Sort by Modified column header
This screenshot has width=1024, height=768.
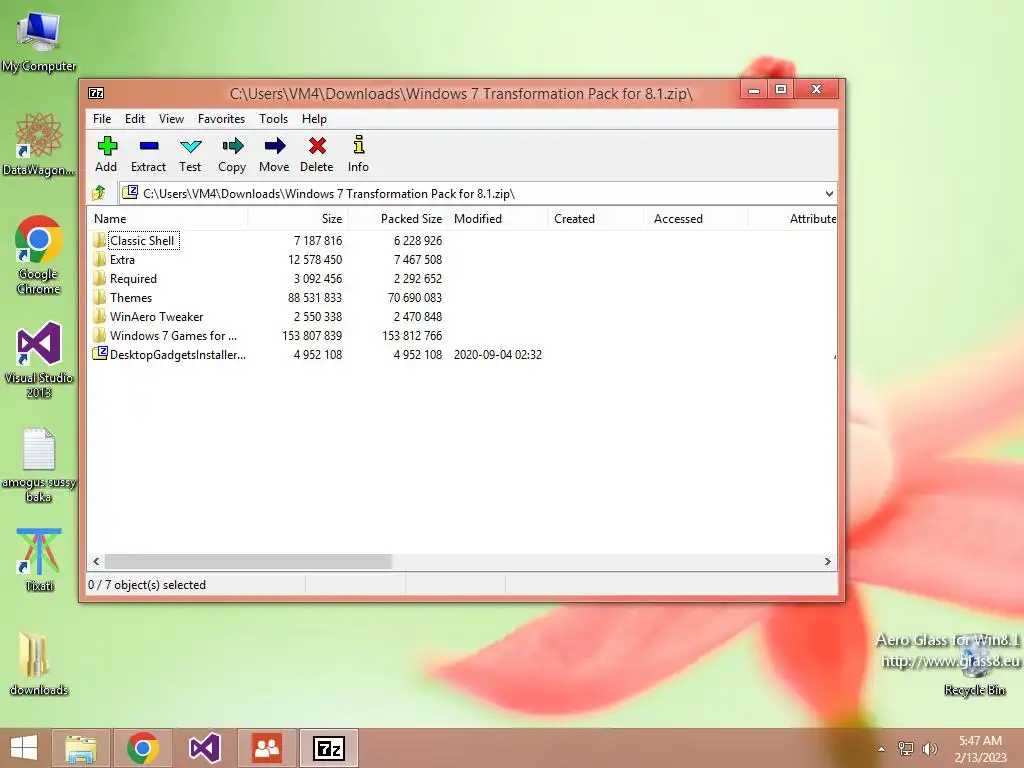click(498, 219)
